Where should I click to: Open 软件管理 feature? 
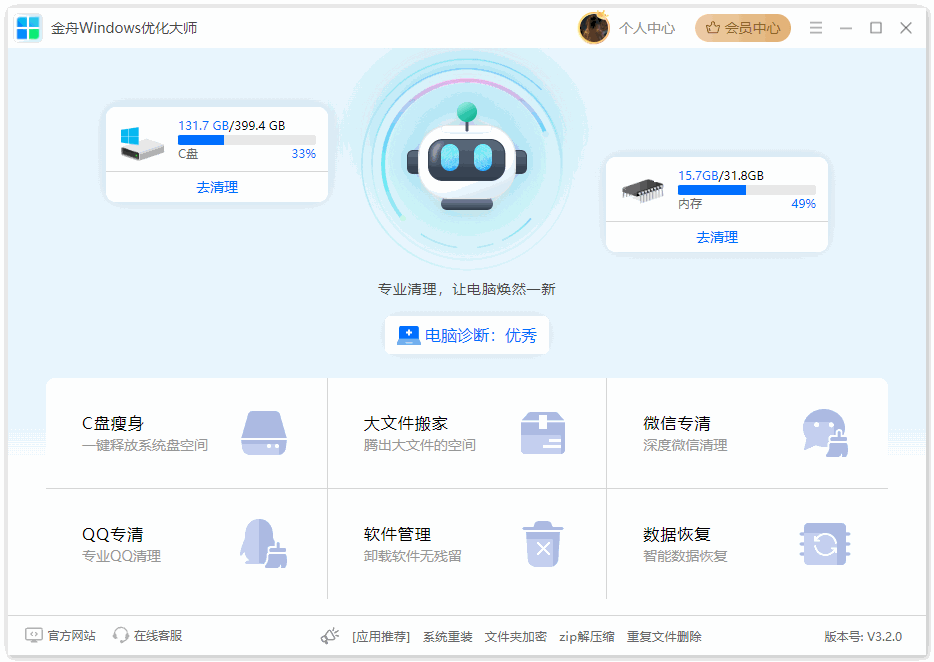point(467,544)
